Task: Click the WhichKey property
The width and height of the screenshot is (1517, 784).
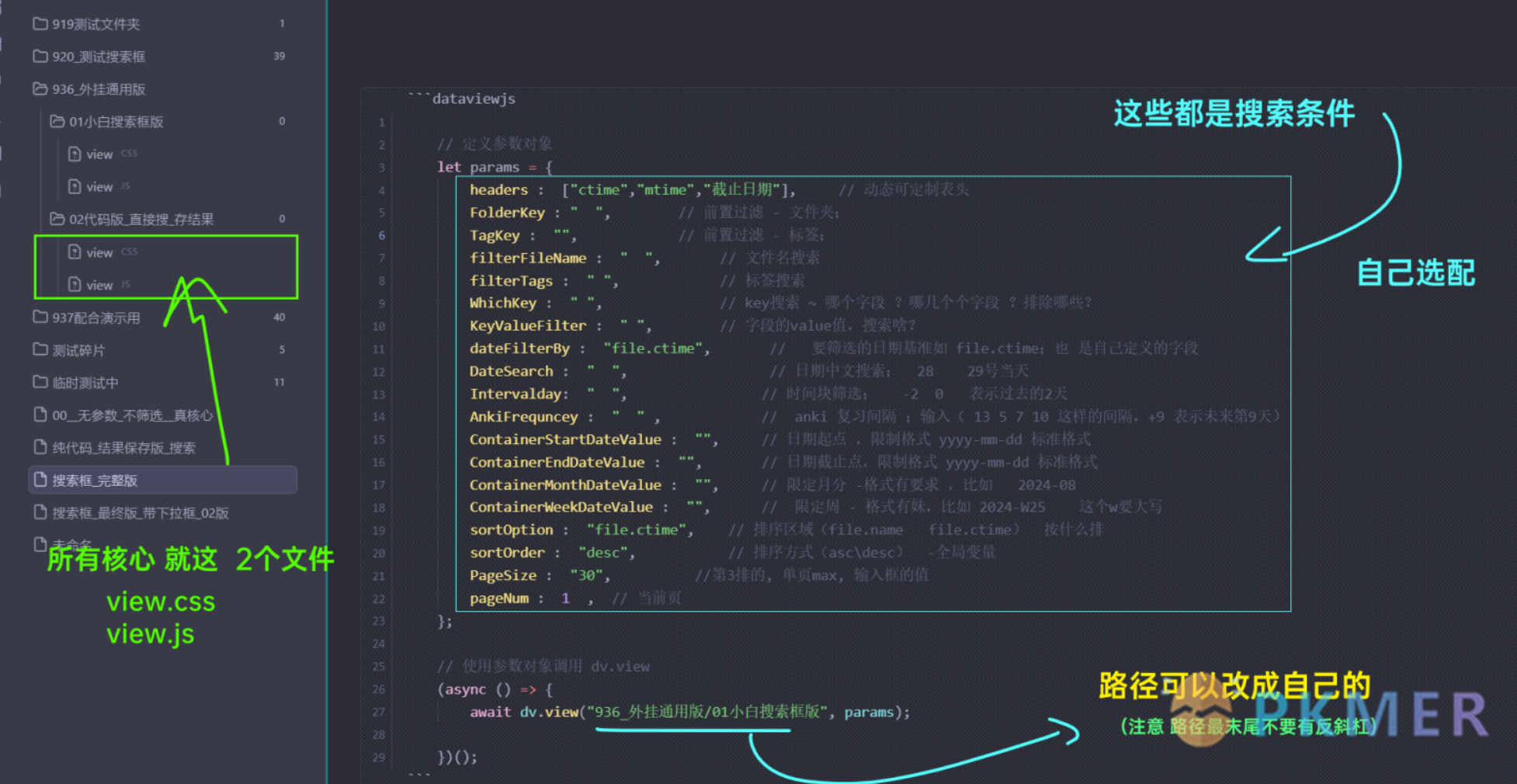Action: coord(502,303)
